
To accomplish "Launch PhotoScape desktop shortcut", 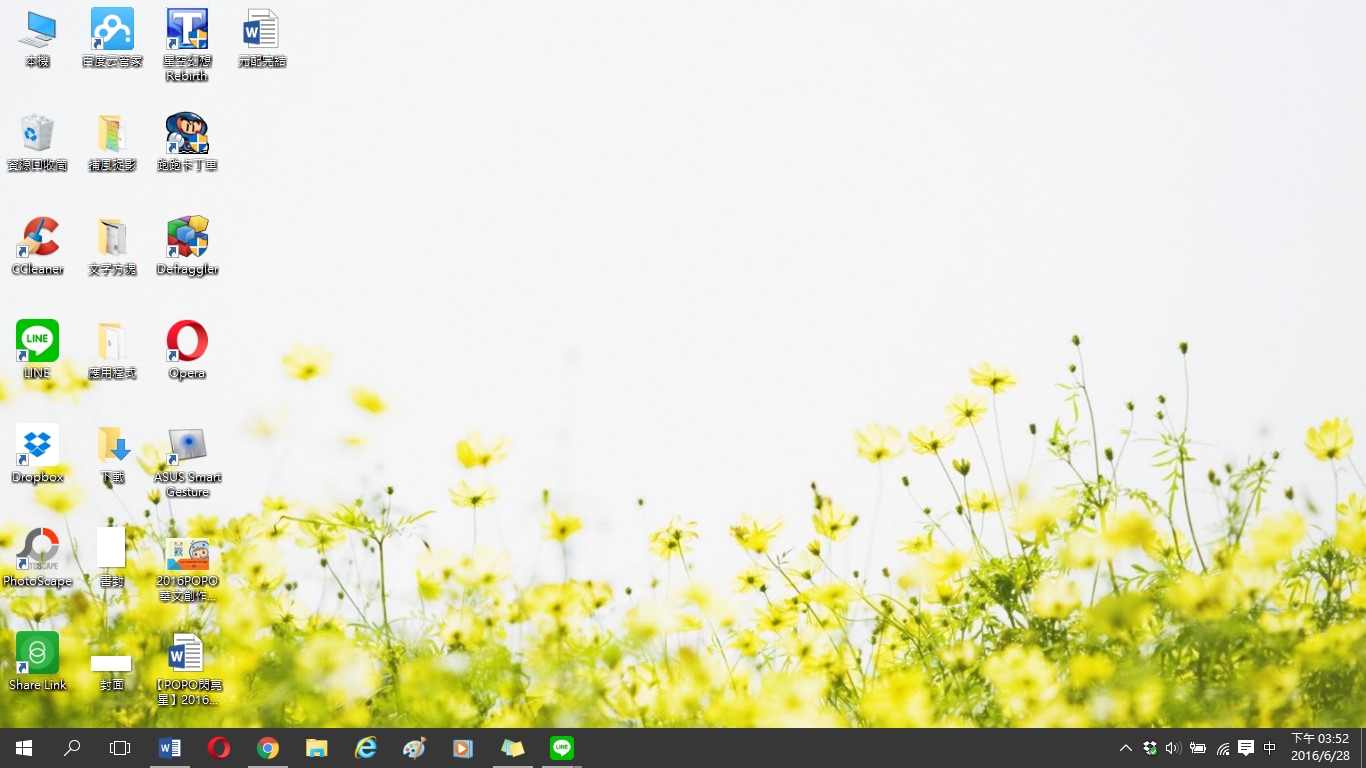I will click(37, 558).
